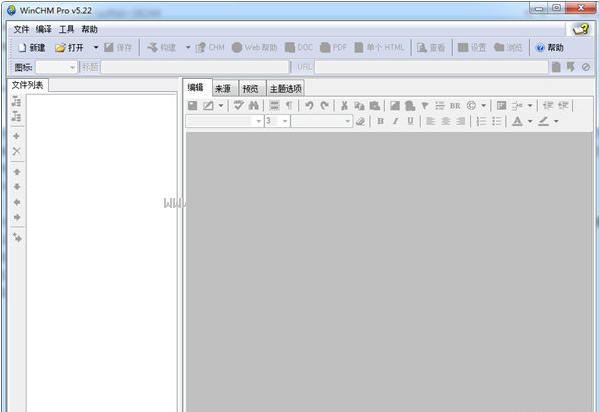Click the X delete icon in sidebar

pyautogui.click(x=16, y=151)
